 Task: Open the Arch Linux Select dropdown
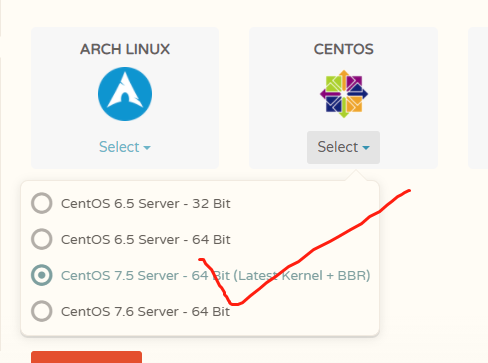(x=125, y=147)
